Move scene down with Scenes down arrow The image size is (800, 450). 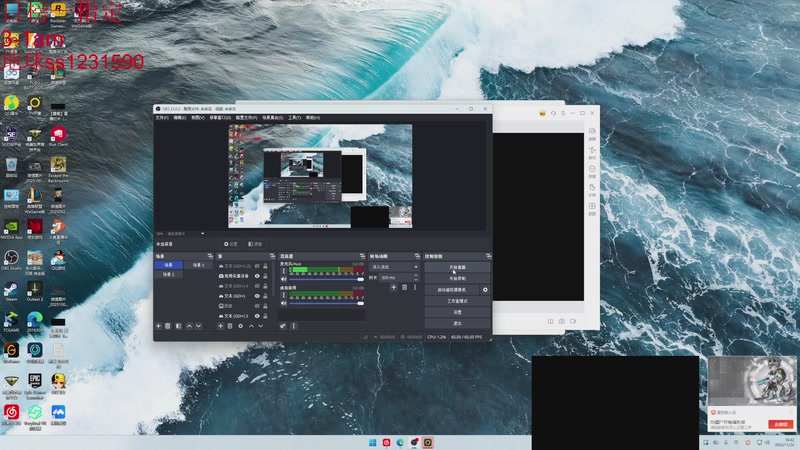pyautogui.click(x=198, y=326)
